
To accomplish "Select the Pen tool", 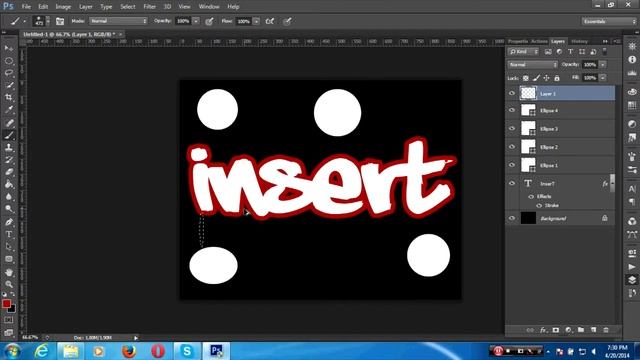I will pyautogui.click(x=9, y=222).
